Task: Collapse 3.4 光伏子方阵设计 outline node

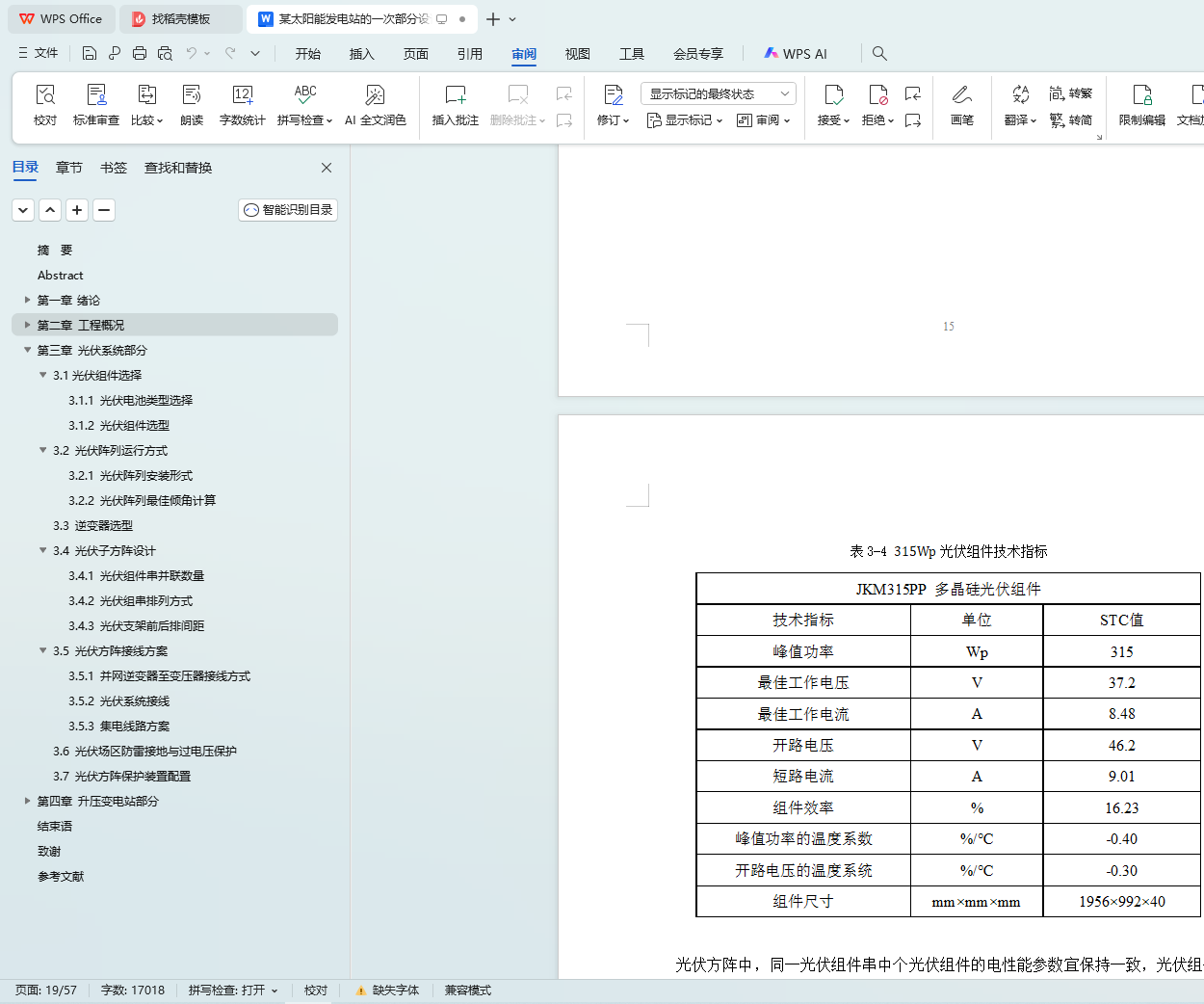Action: click(42, 550)
